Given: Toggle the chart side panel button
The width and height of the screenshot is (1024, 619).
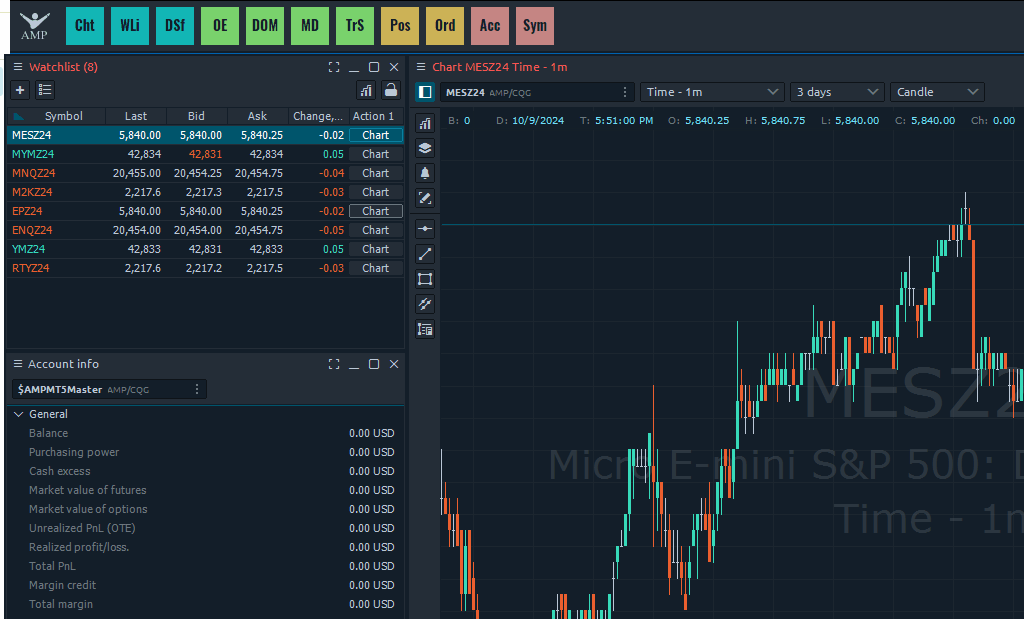Looking at the screenshot, I should [x=425, y=92].
